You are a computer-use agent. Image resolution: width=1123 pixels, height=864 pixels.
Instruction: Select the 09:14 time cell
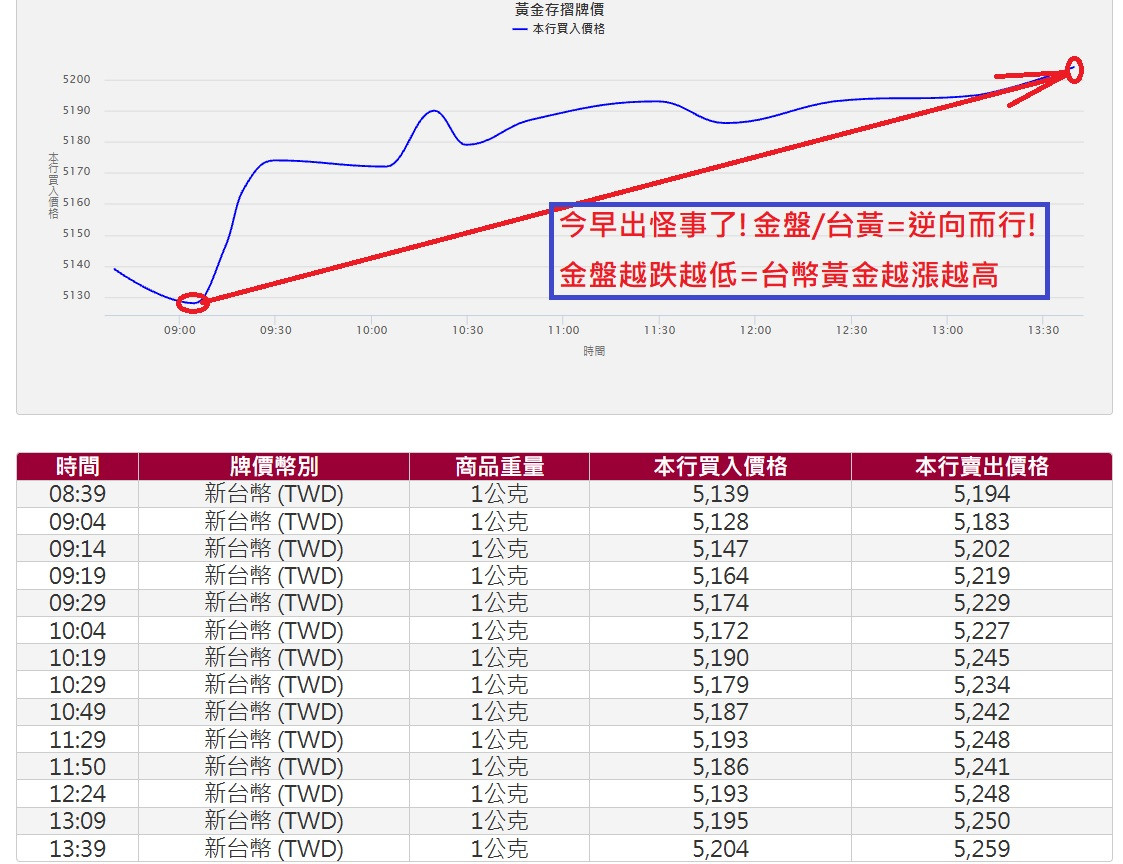coord(77,549)
